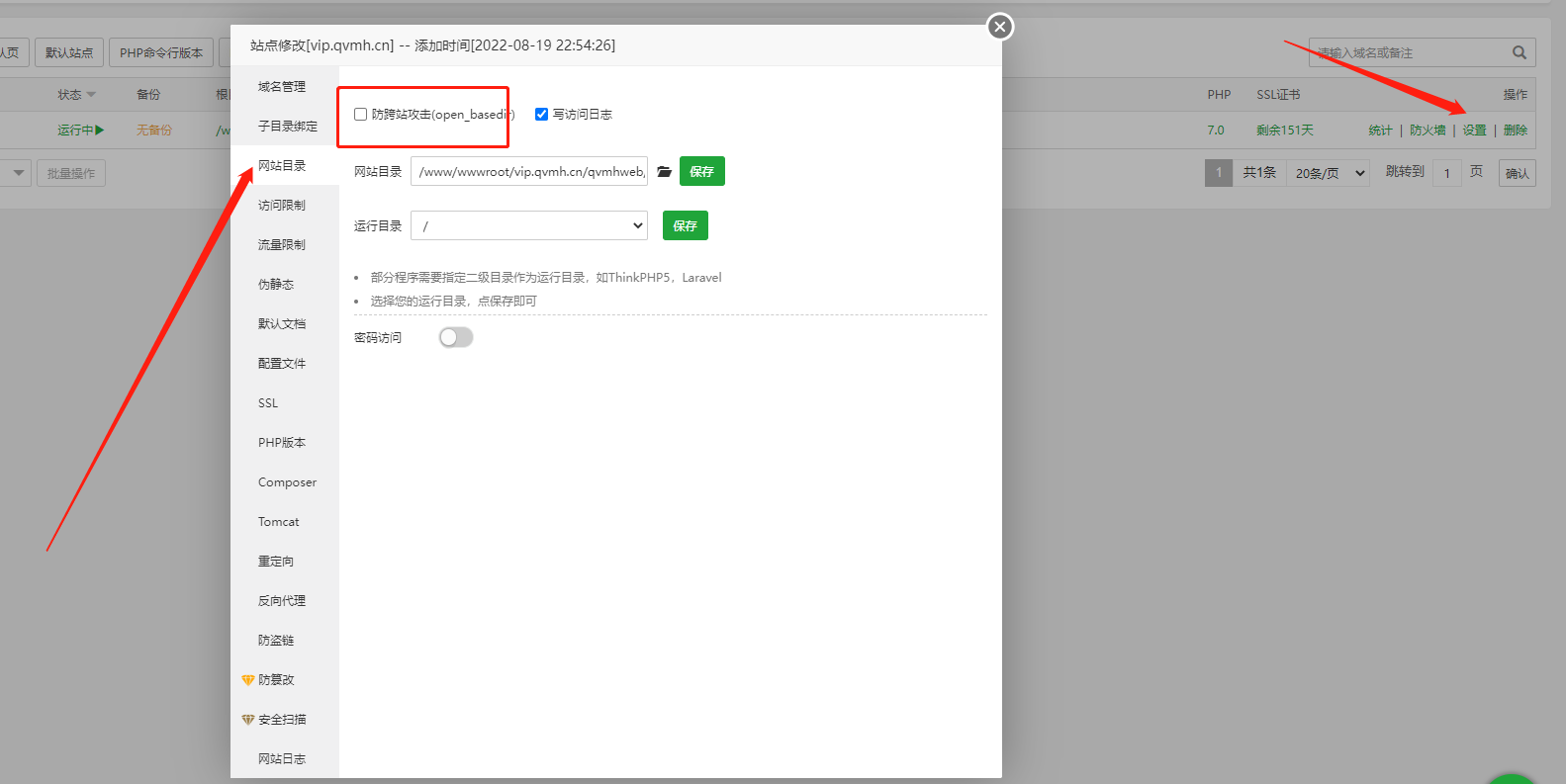Image resolution: width=1566 pixels, height=784 pixels.
Task: Close the site modification dialog
Action: click(1000, 27)
